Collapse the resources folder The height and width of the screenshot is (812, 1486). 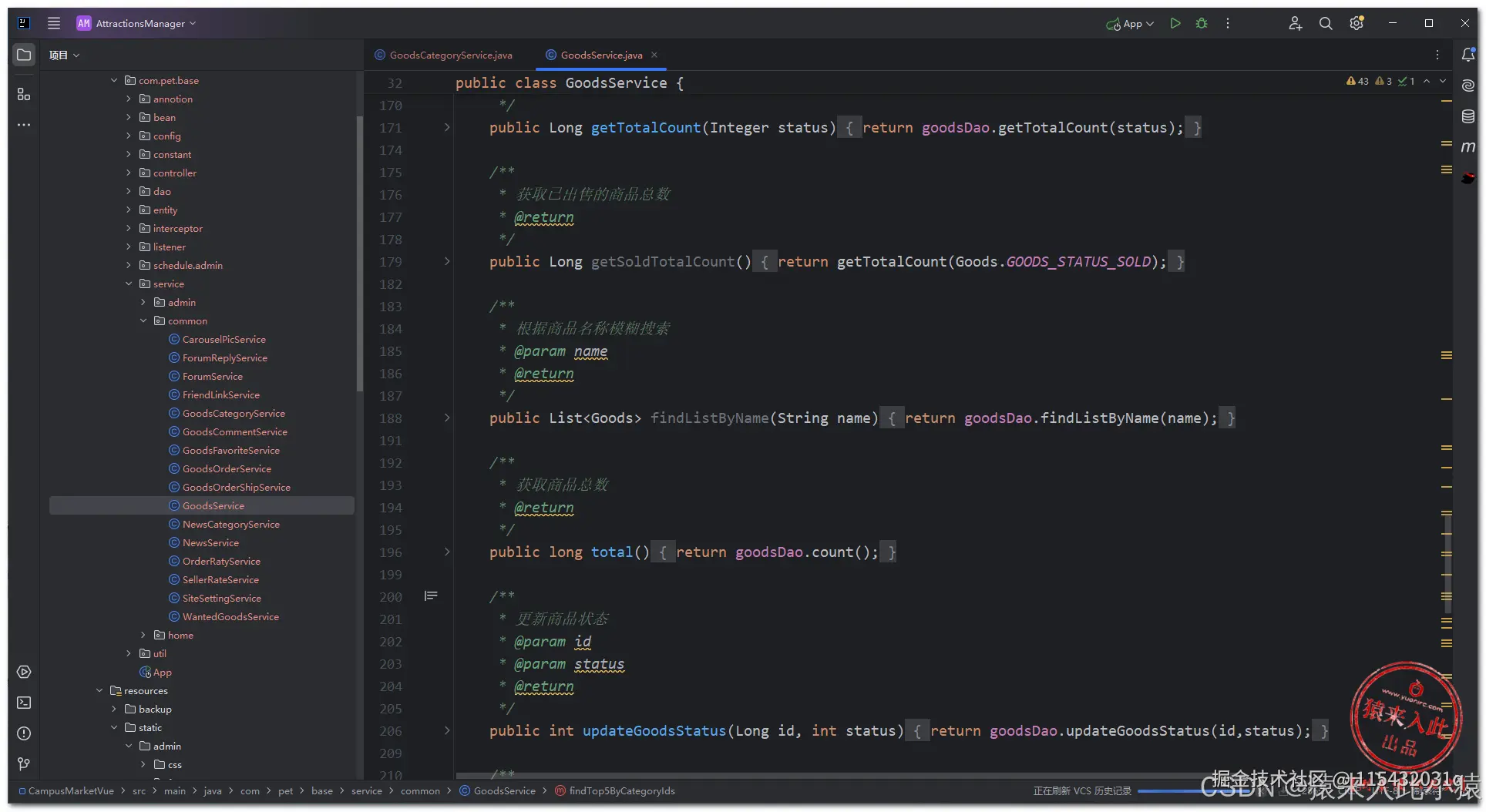pos(99,690)
